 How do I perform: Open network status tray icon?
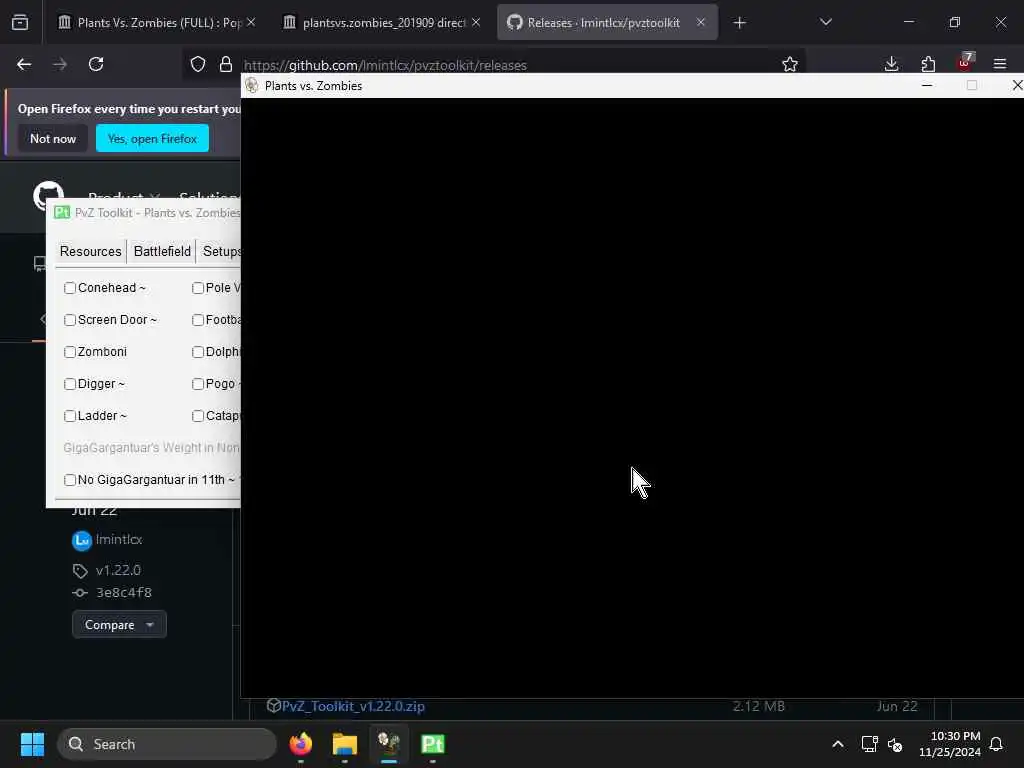pos(869,744)
